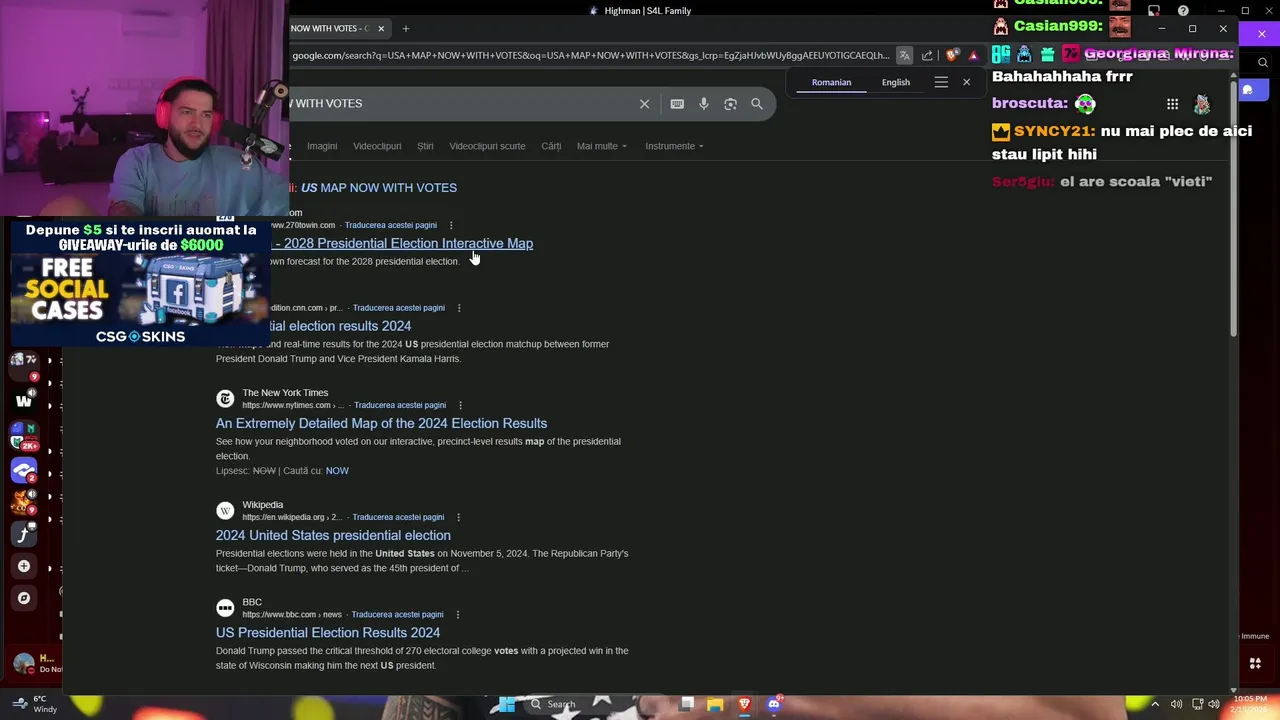Open the blue wave logo Discord server
This screenshot has width=1280, height=720.
click(x=24, y=469)
